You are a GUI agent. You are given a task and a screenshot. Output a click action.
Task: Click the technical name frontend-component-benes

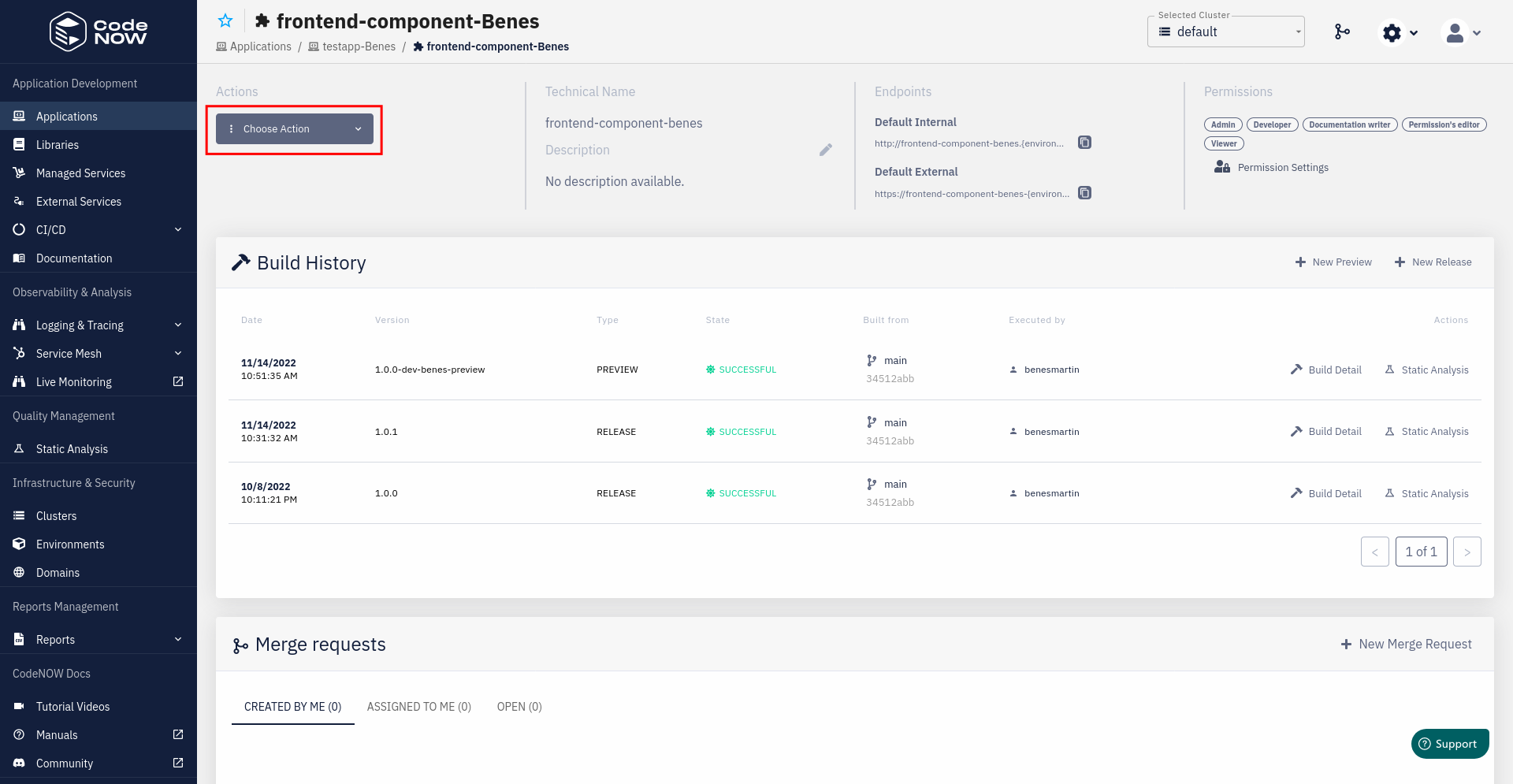click(x=623, y=123)
